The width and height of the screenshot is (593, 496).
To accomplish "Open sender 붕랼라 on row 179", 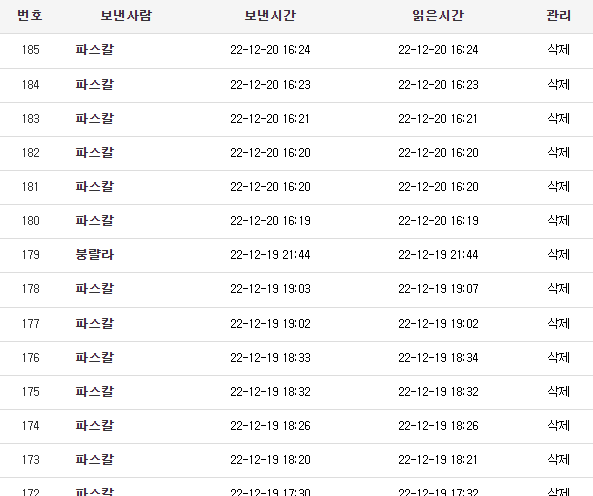I will 95,254.
